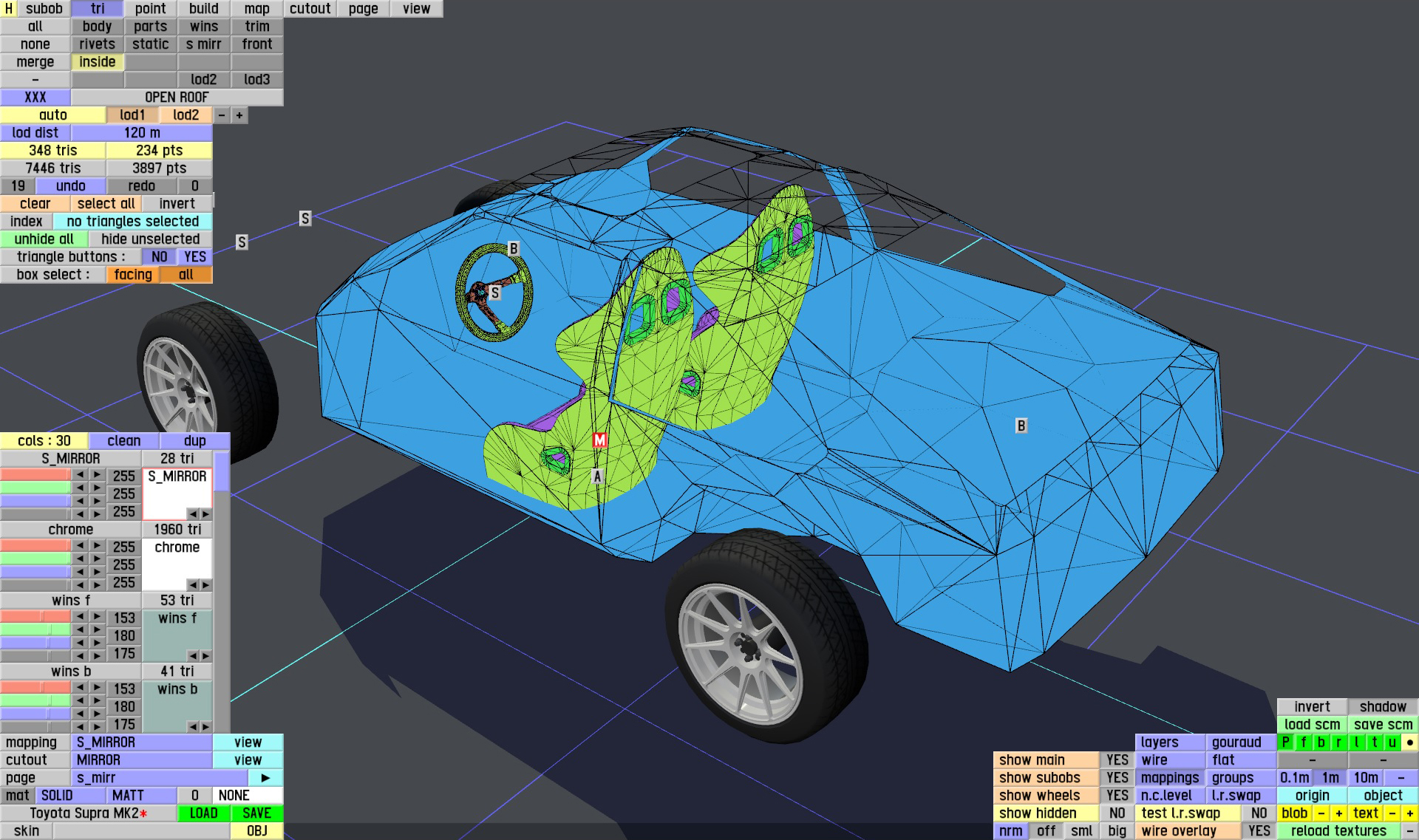
Task: Adjust the wins f red colour slider
Action: pyautogui.click(x=35, y=617)
